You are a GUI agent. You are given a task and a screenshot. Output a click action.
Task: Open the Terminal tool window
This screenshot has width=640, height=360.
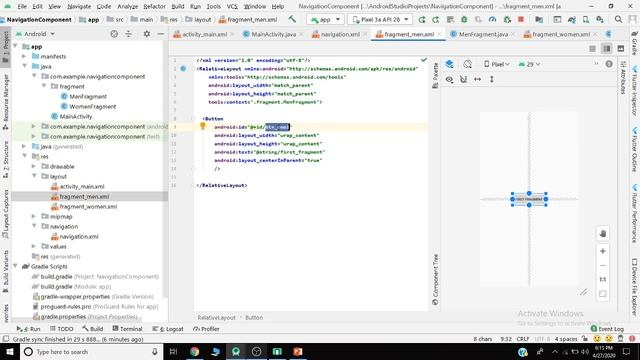127,329
